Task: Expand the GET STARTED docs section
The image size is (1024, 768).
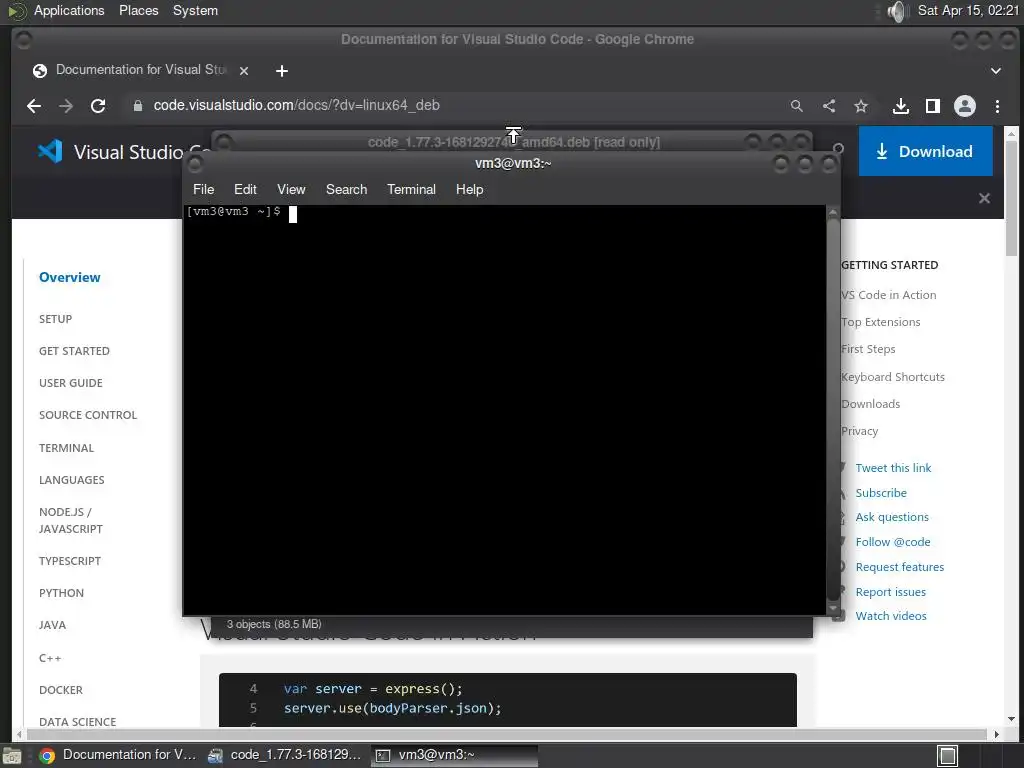Action: [74, 351]
